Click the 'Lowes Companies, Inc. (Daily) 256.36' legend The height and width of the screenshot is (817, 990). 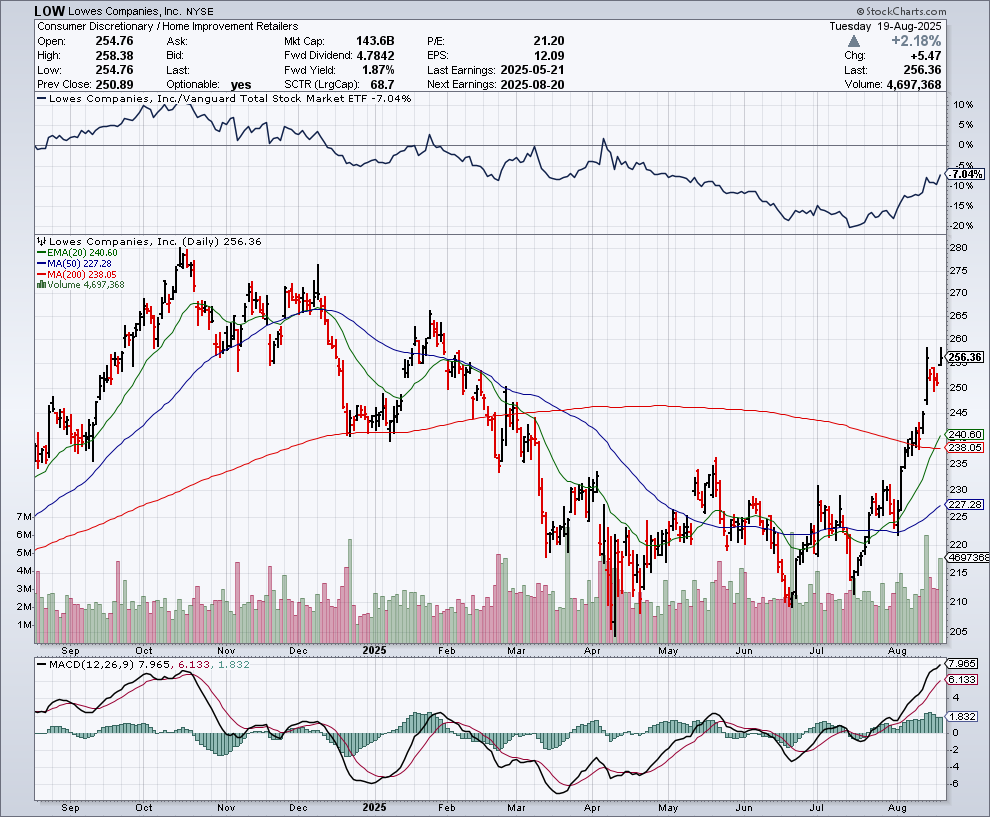tap(155, 241)
